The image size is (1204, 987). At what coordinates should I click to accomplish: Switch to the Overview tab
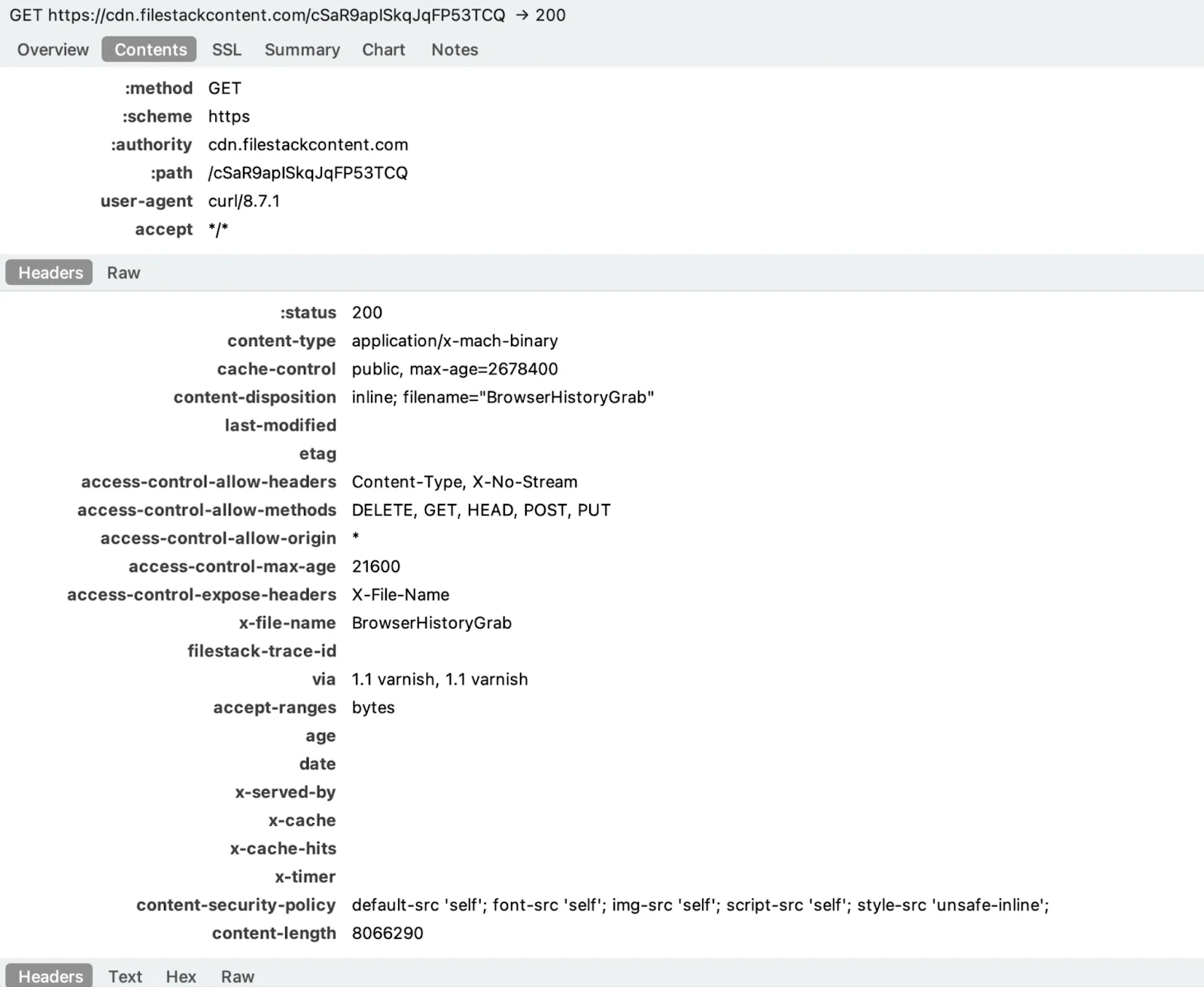point(52,50)
